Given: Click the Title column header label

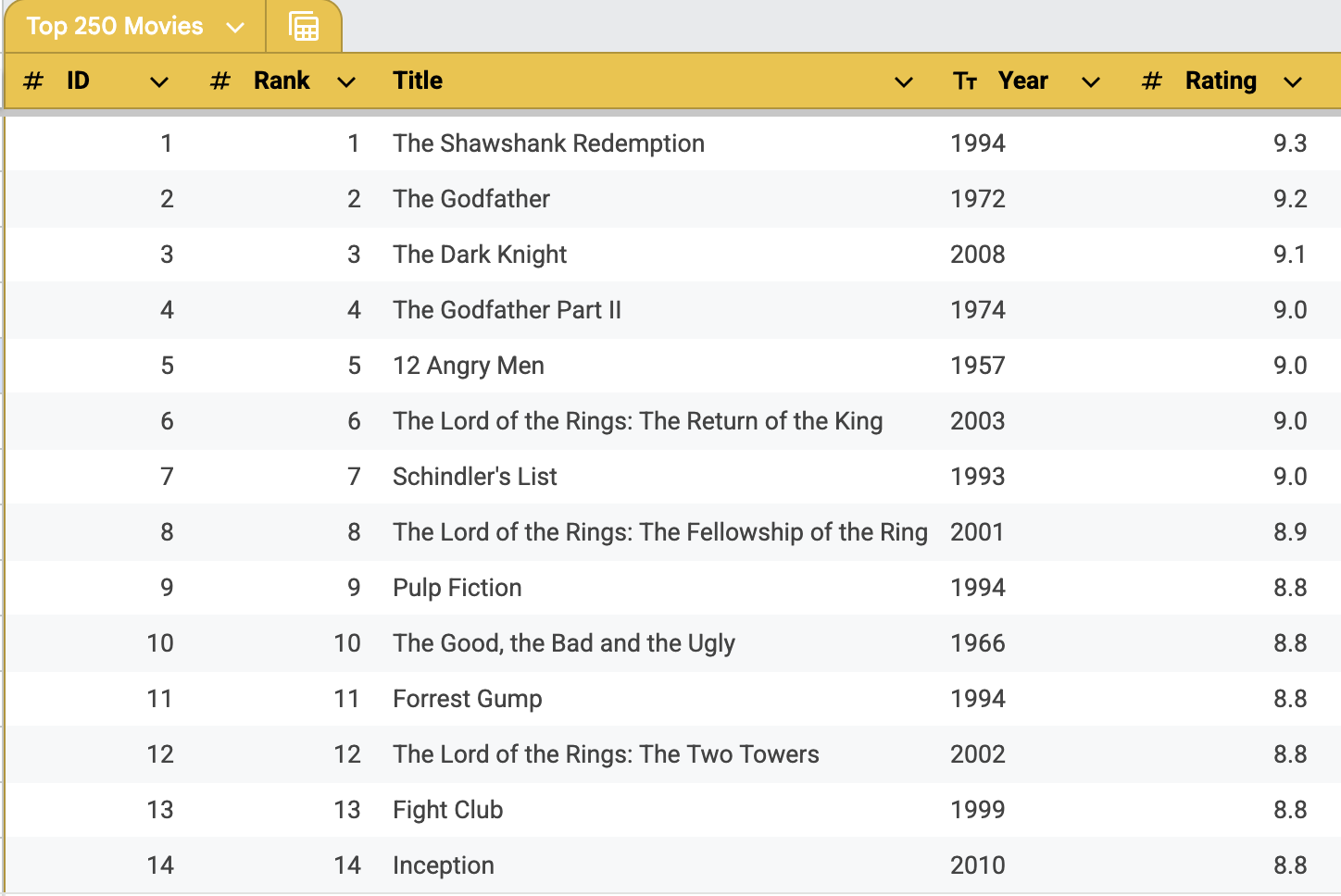Looking at the screenshot, I should (x=418, y=81).
